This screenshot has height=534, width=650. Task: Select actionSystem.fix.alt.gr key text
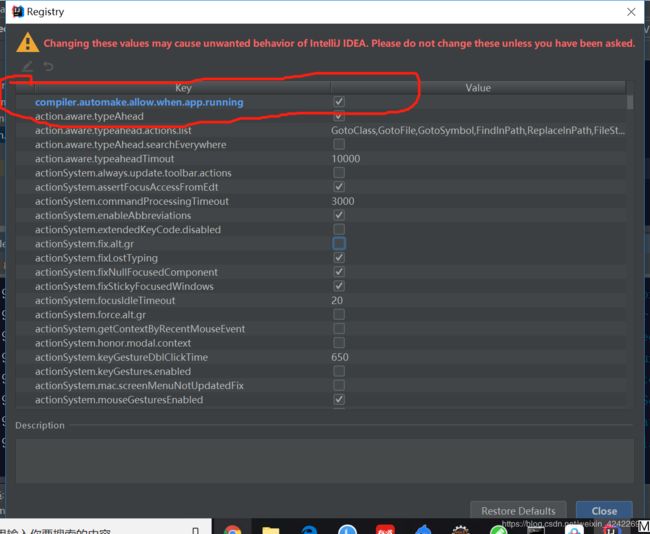pos(85,244)
